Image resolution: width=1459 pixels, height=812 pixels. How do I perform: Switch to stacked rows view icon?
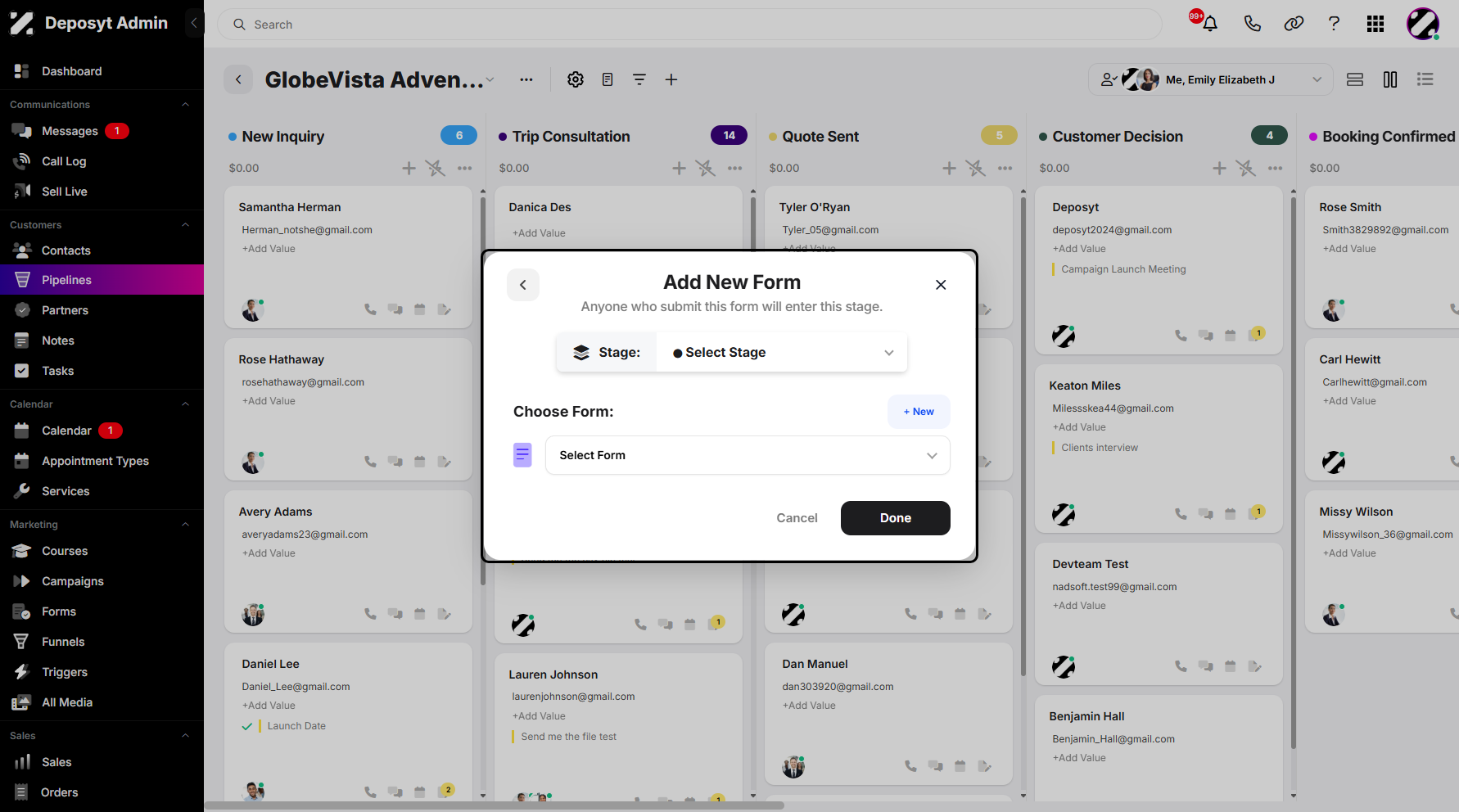point(1355,79)
